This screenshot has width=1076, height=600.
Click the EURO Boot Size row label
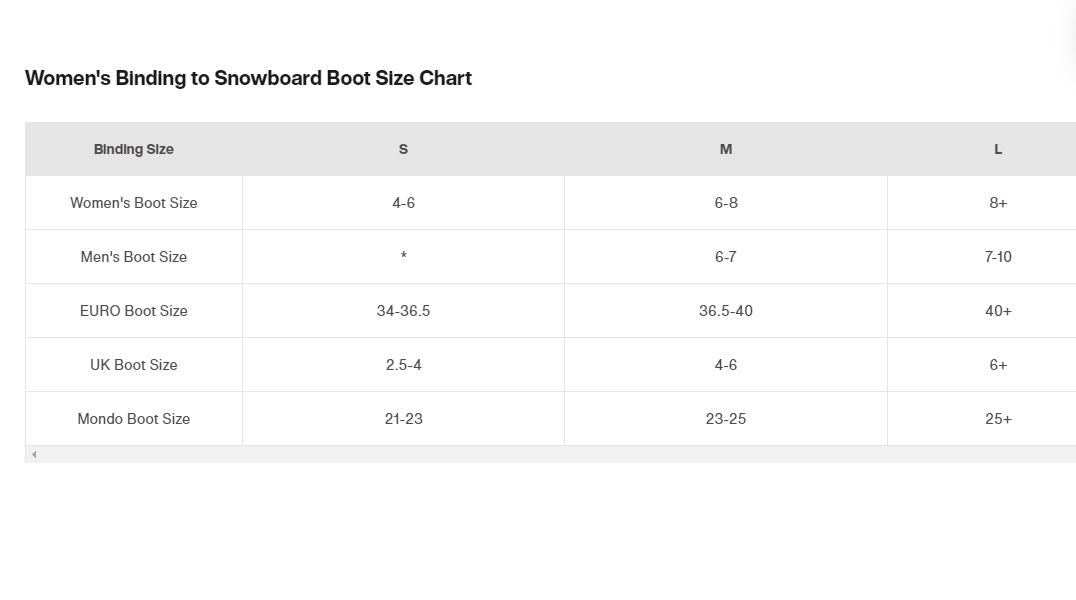[x=134, y=311]
